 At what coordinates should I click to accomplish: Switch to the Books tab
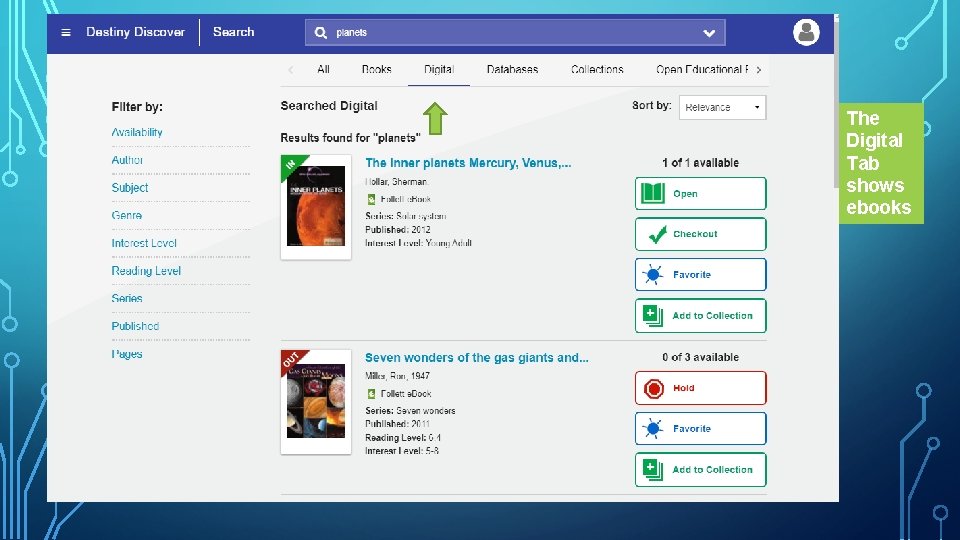[x=376, y=70]
